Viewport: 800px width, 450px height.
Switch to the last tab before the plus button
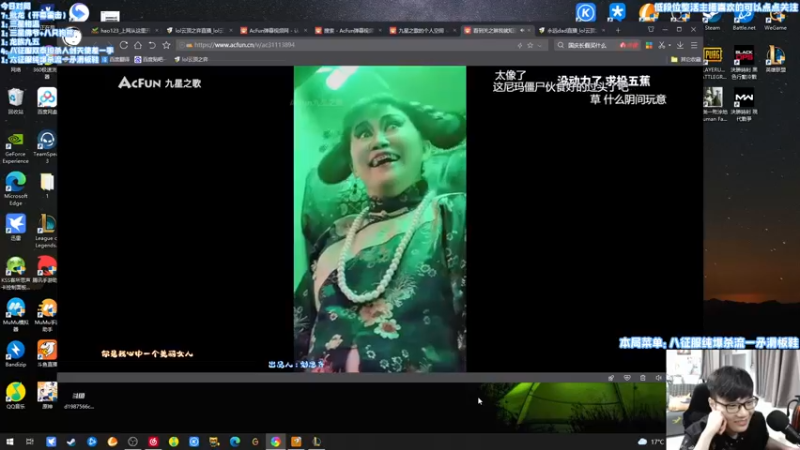[571, 31]
